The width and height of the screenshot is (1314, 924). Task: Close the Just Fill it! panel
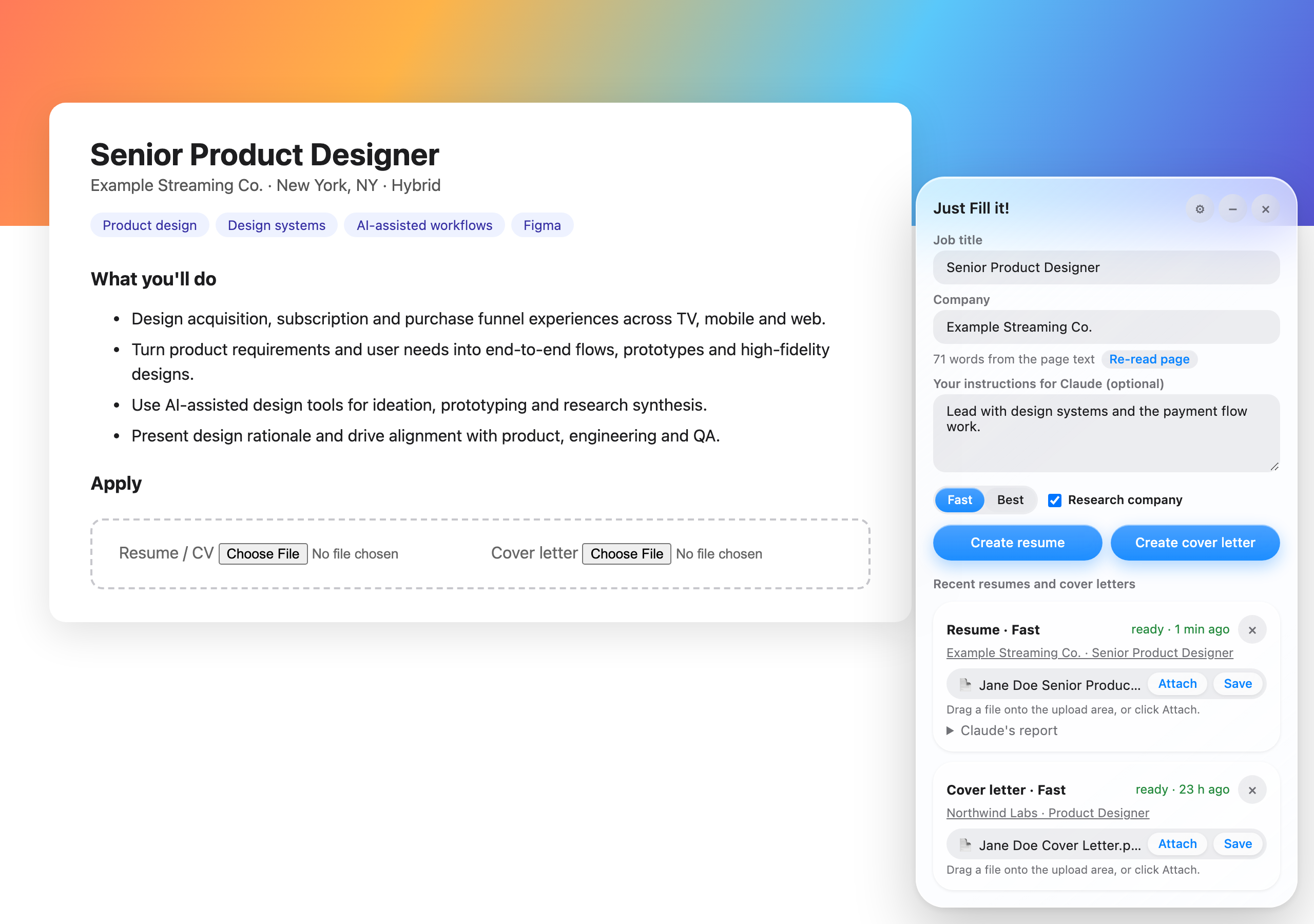1265,209
